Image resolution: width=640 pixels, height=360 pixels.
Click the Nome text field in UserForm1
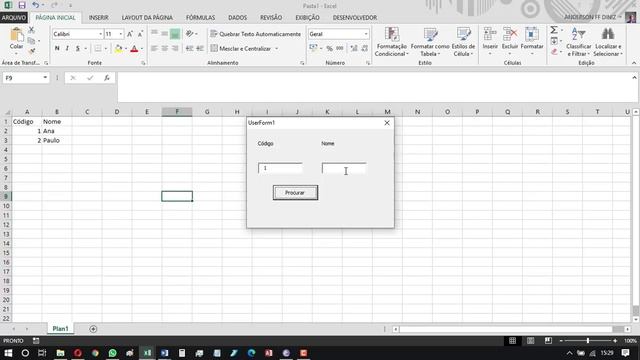coord(344,168)
